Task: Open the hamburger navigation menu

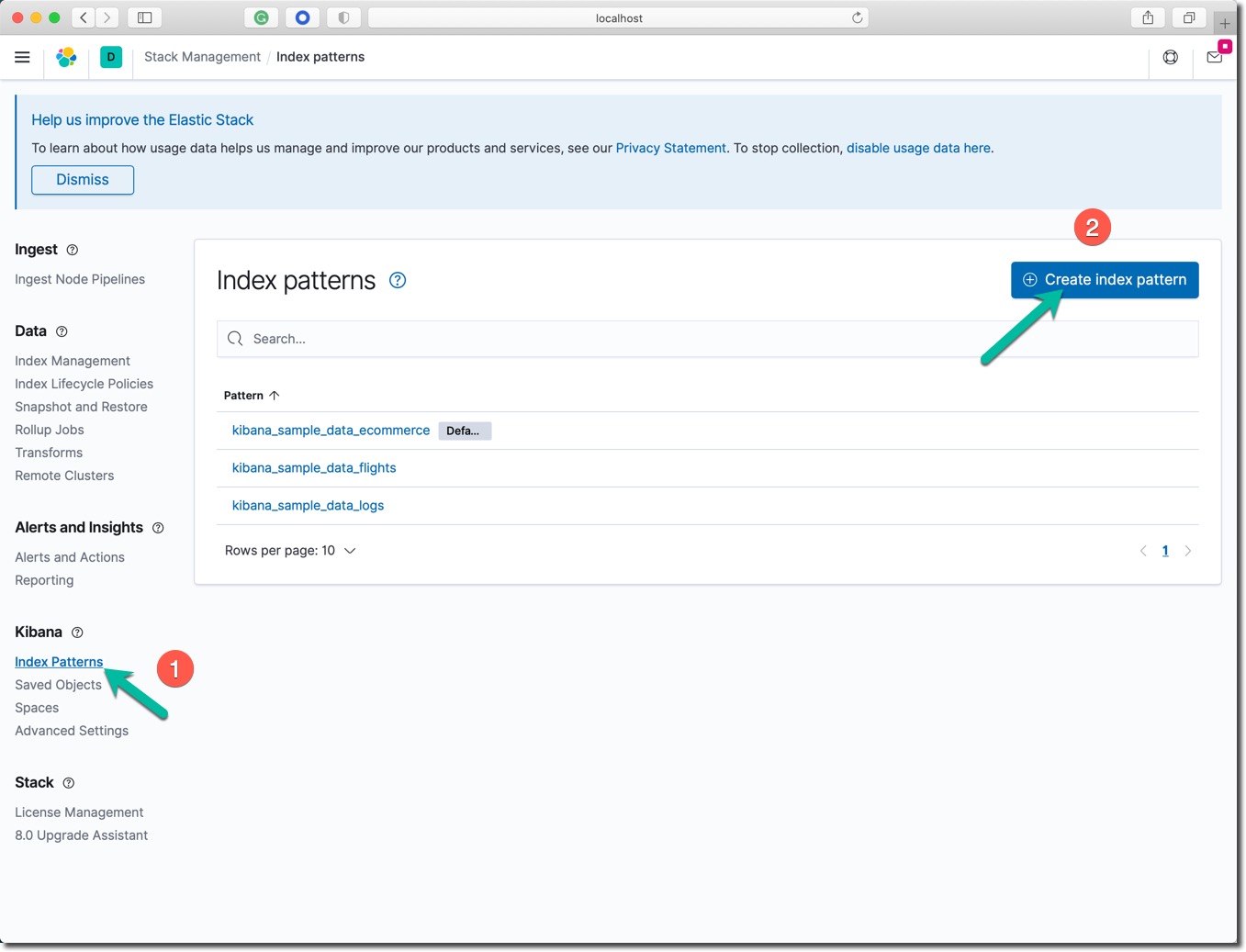Action: click(x=22, y=57)
